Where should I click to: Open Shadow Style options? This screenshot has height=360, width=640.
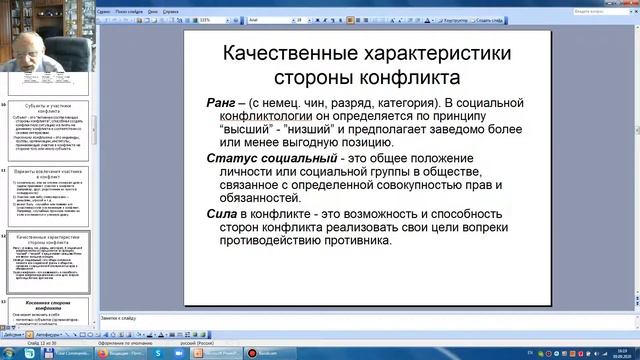[195, 335]
